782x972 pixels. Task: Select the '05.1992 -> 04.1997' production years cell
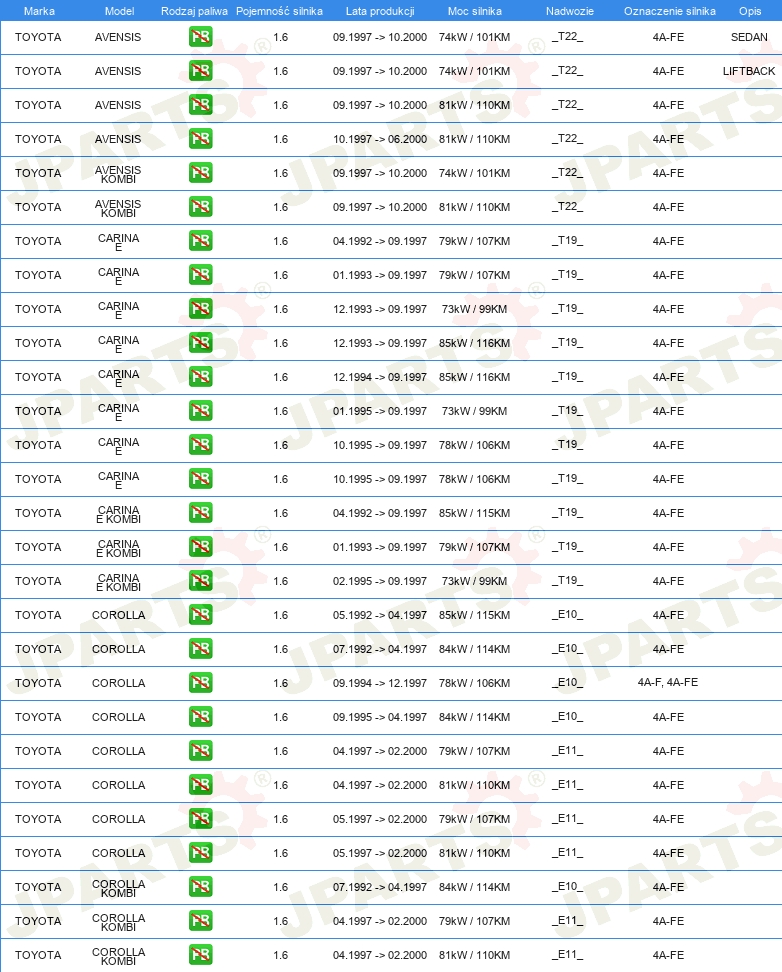(380, 615)
